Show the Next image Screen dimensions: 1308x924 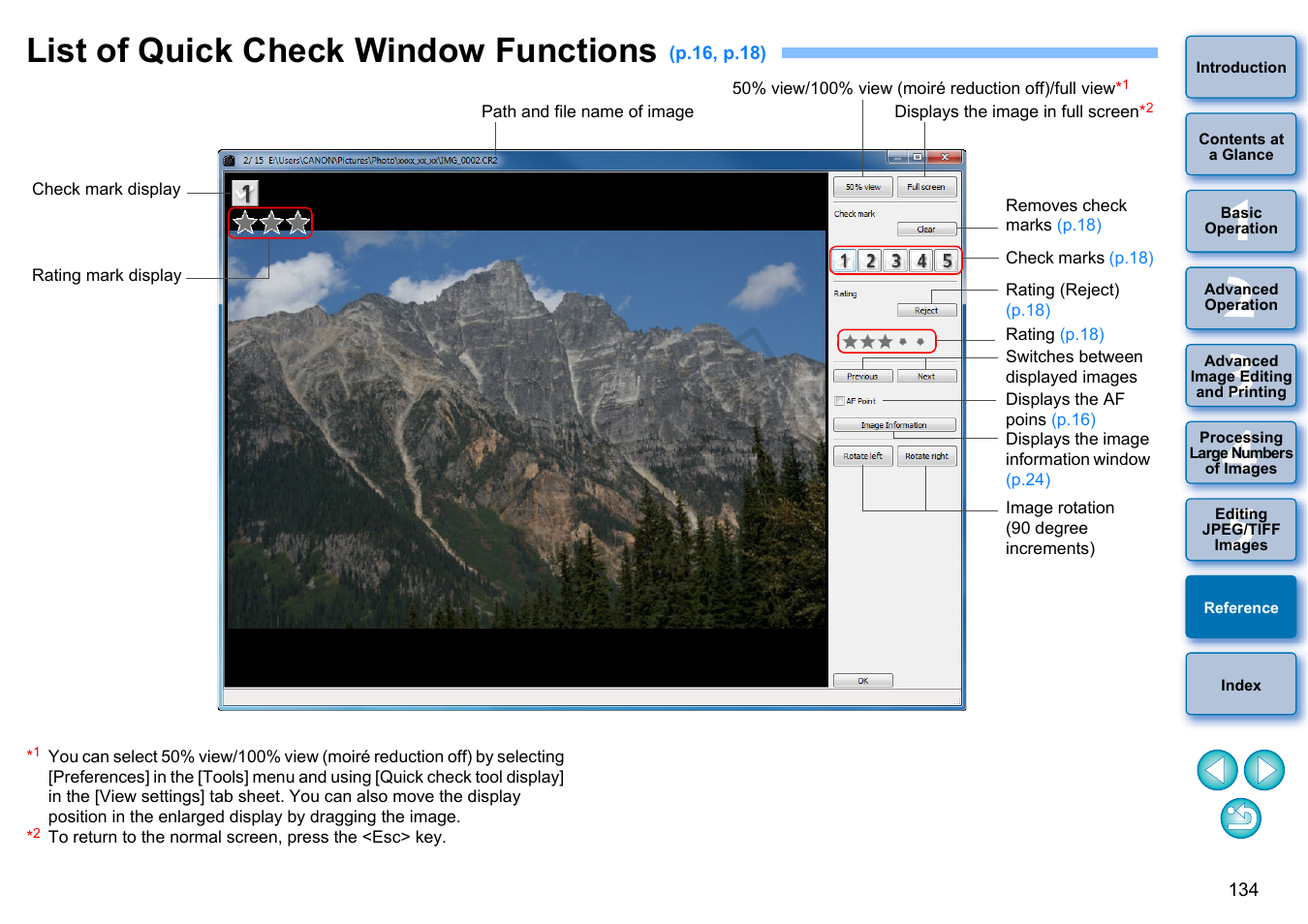926,376
